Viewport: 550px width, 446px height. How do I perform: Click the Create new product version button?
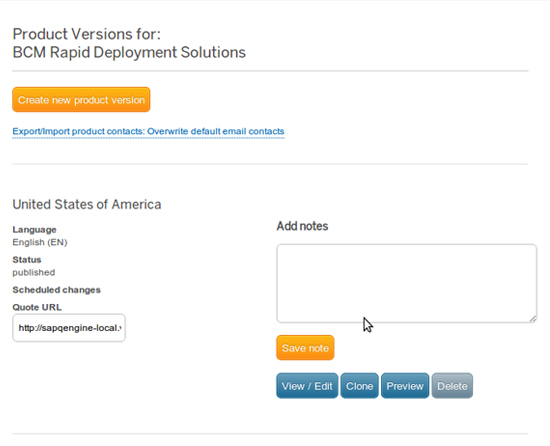81,100
